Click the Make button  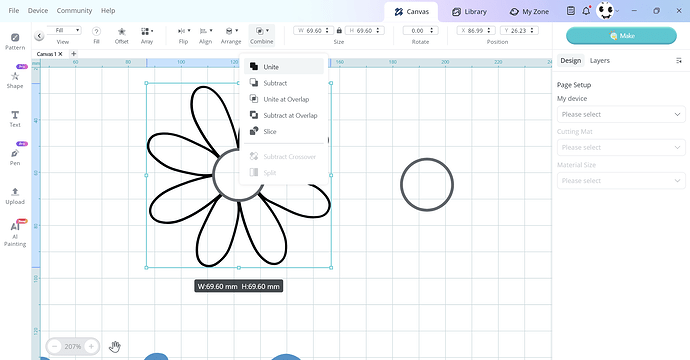[x=621, y=36]
